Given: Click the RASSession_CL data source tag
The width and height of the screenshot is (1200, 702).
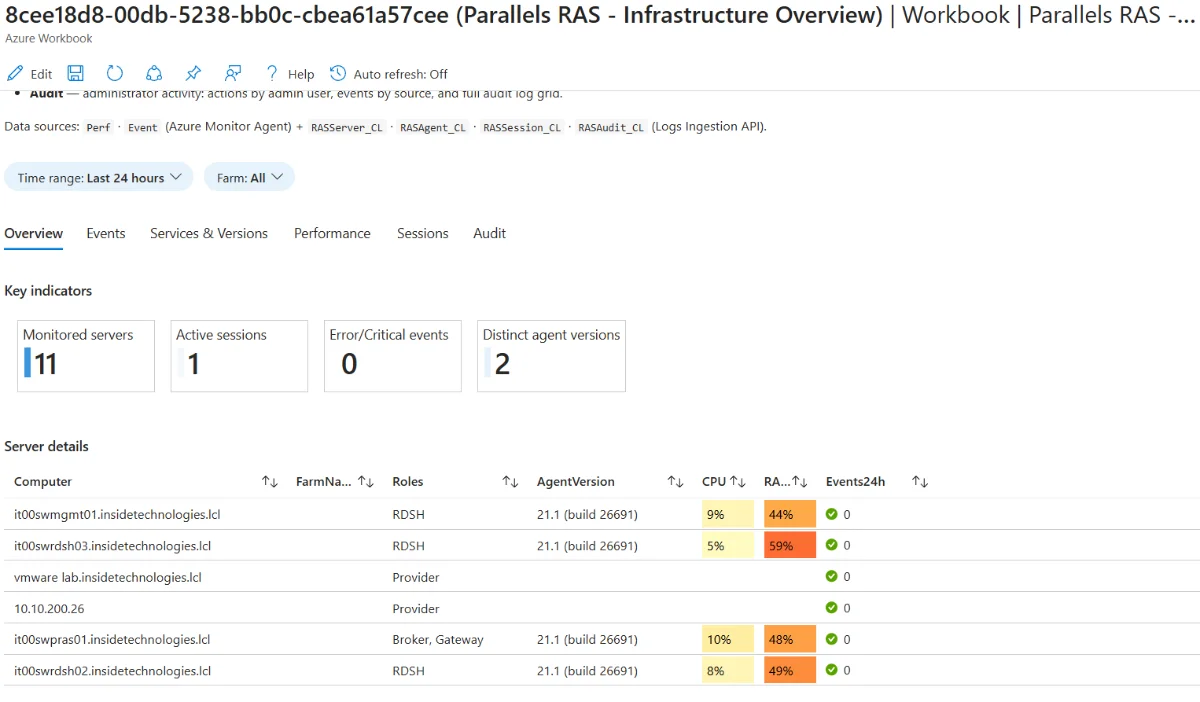Looking at the screenshot, I should click(522, 128).
